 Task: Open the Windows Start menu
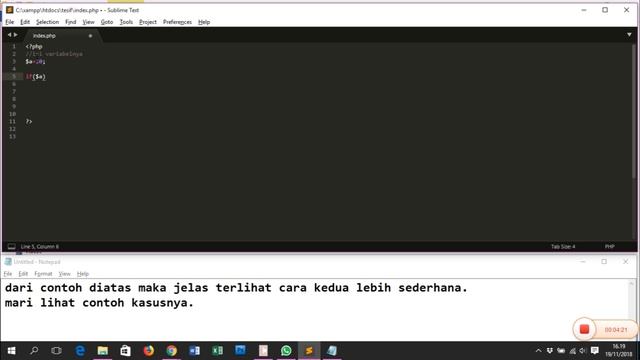tap(11, 351)
